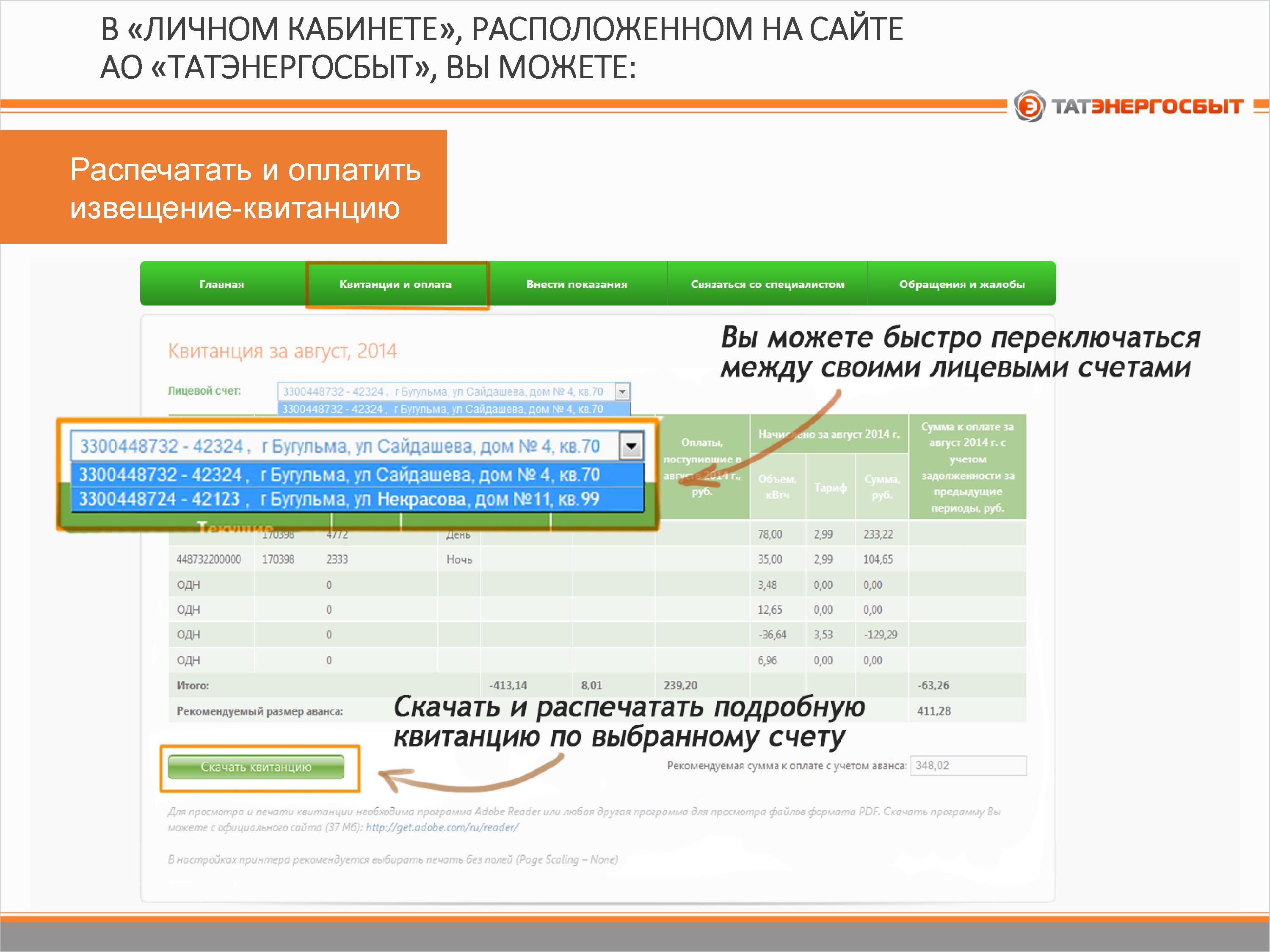The height and width of the screenshot is (952, 1270).
Task: Click the total due value -63,26
Action: [933, 685]
